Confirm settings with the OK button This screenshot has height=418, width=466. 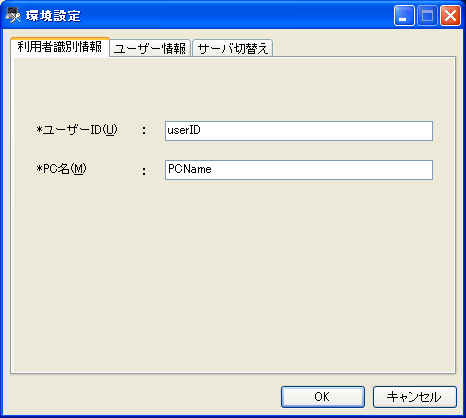323,397
